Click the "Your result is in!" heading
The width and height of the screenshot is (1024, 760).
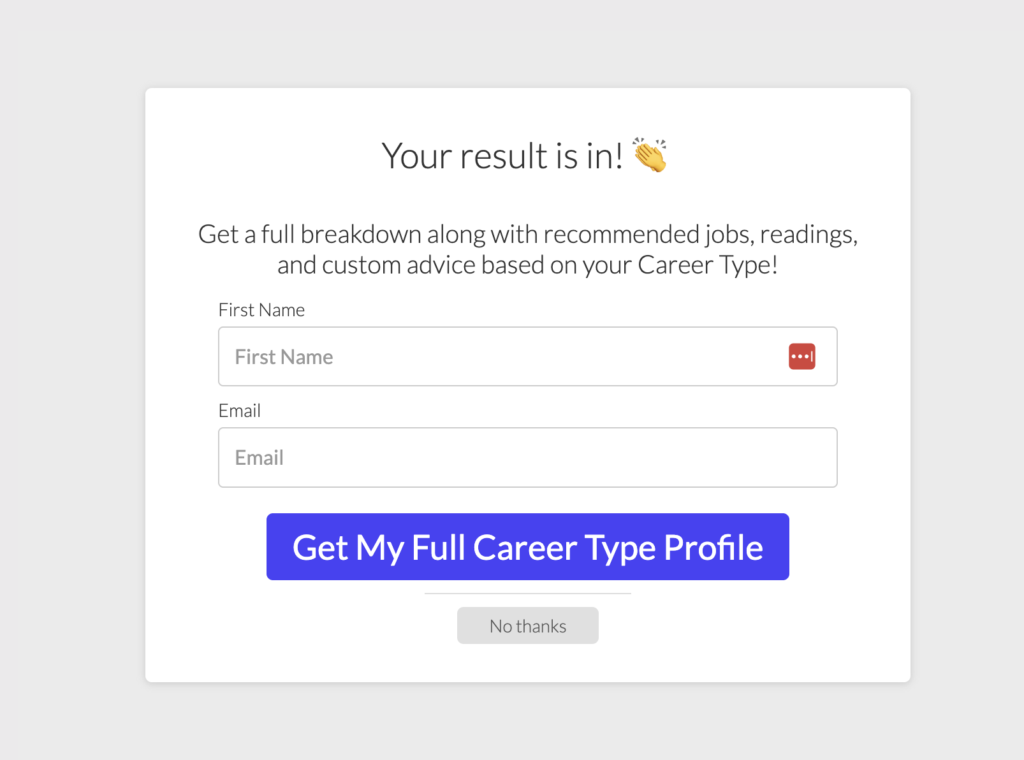503,156
